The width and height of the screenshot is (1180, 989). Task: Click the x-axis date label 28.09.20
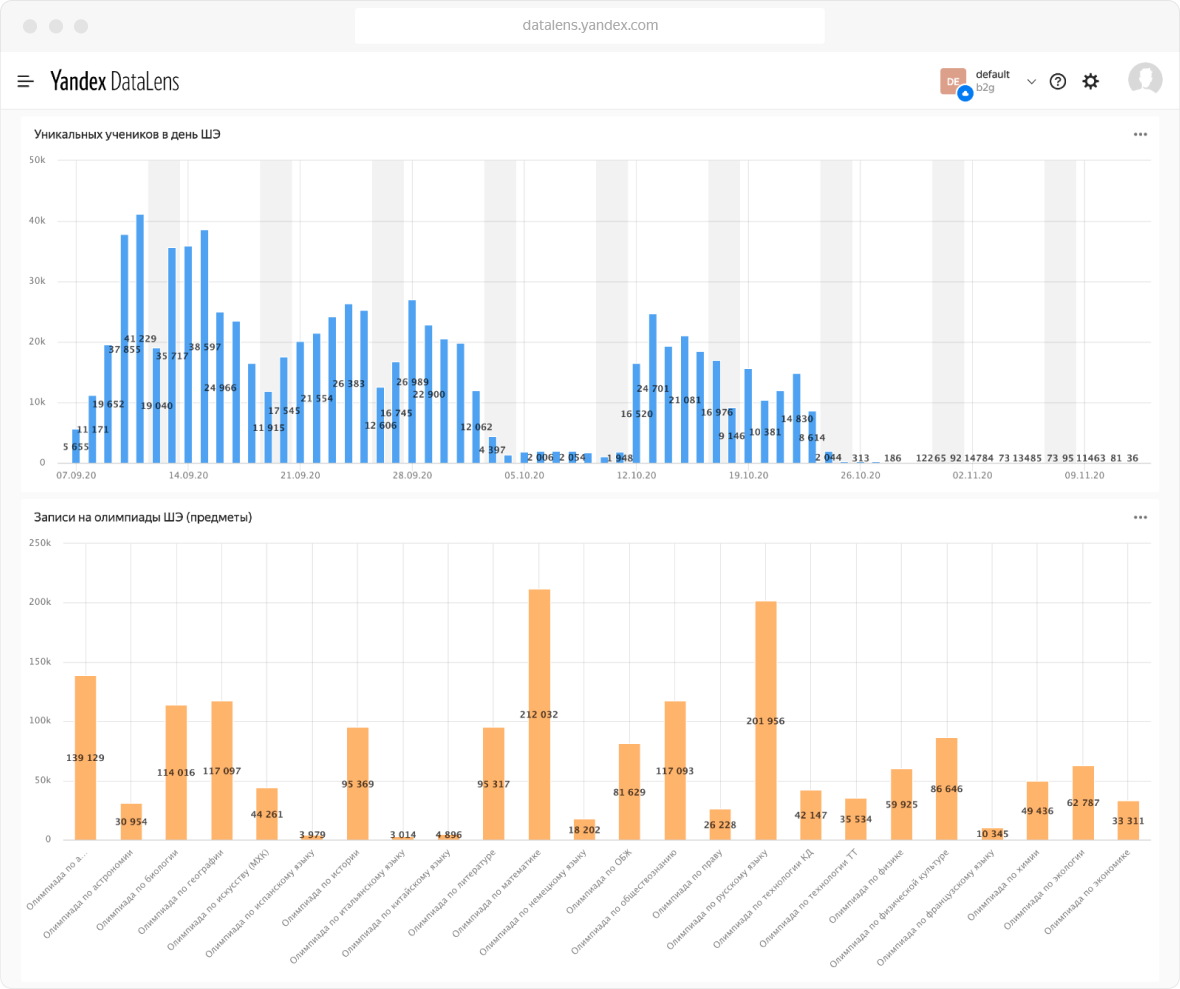(x=412, y=476)
